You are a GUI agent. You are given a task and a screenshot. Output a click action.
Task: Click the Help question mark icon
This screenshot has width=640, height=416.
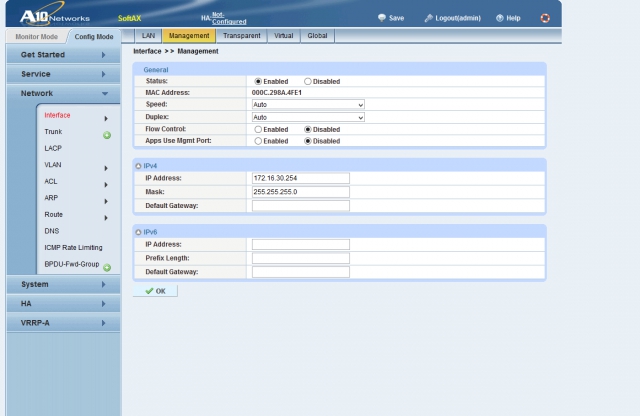500,18
